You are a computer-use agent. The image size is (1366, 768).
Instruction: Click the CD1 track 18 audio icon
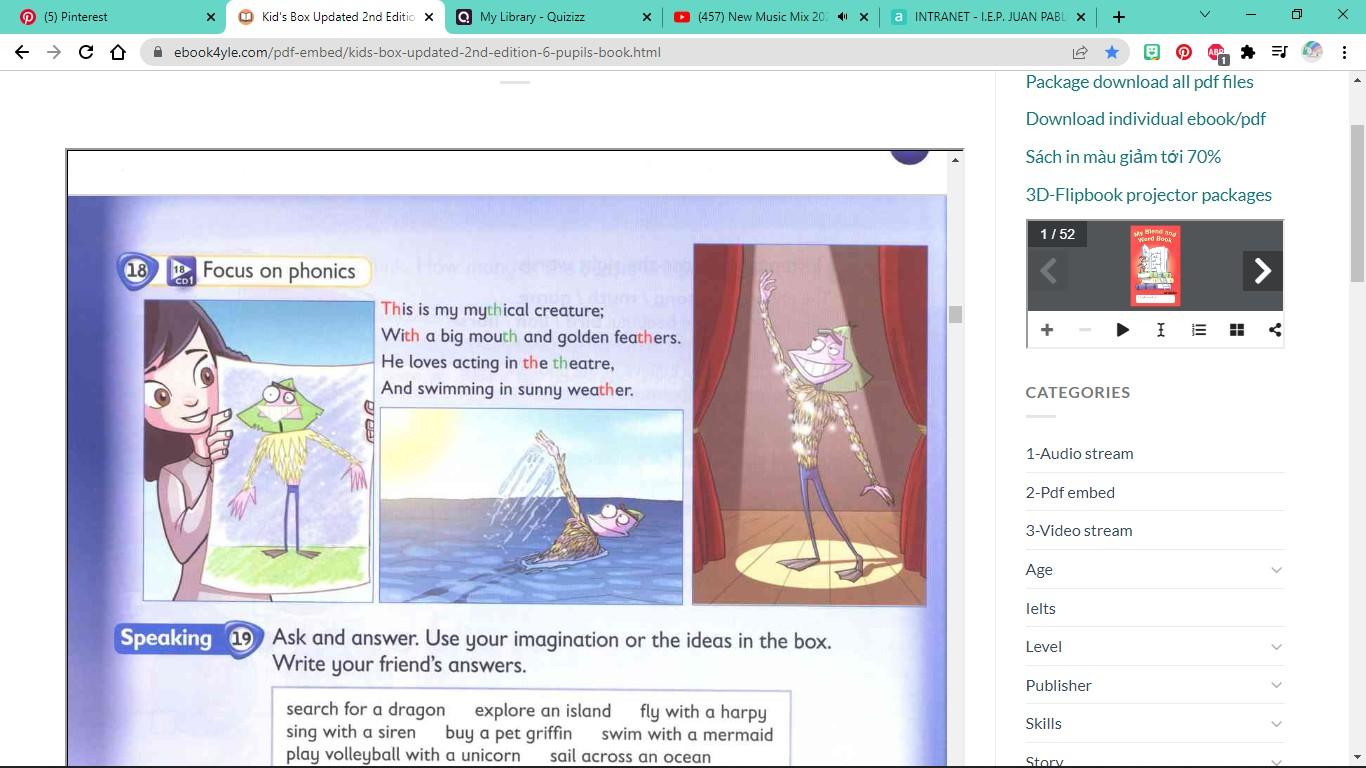click(181, 271)
